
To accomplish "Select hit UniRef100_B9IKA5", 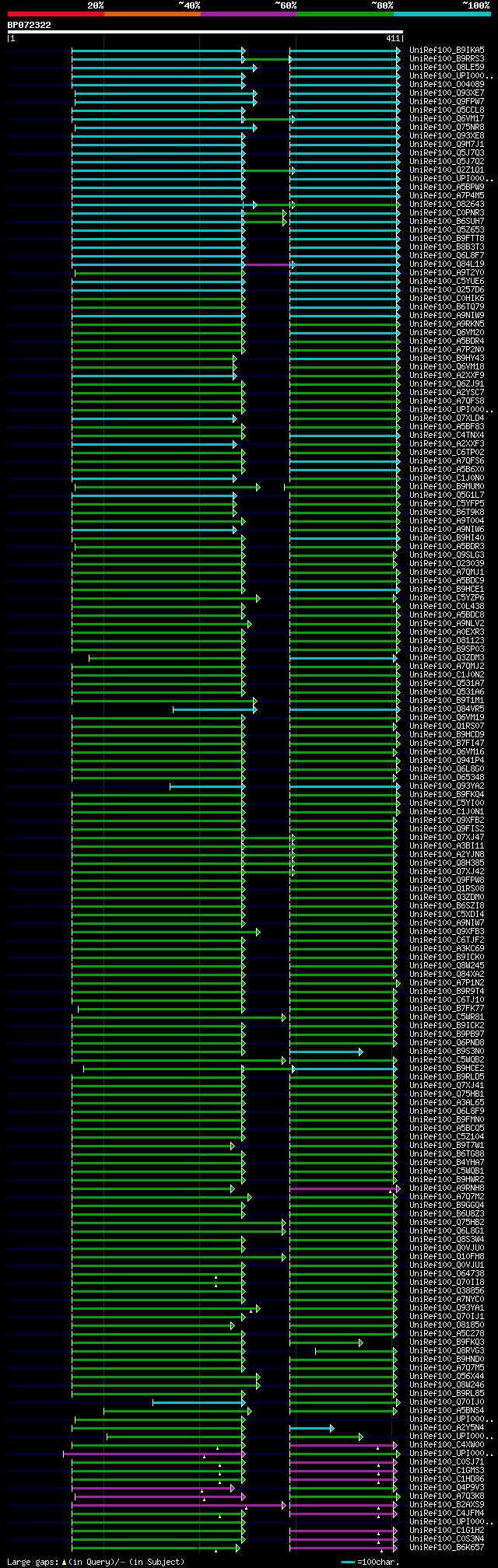I will click(447, 50).
